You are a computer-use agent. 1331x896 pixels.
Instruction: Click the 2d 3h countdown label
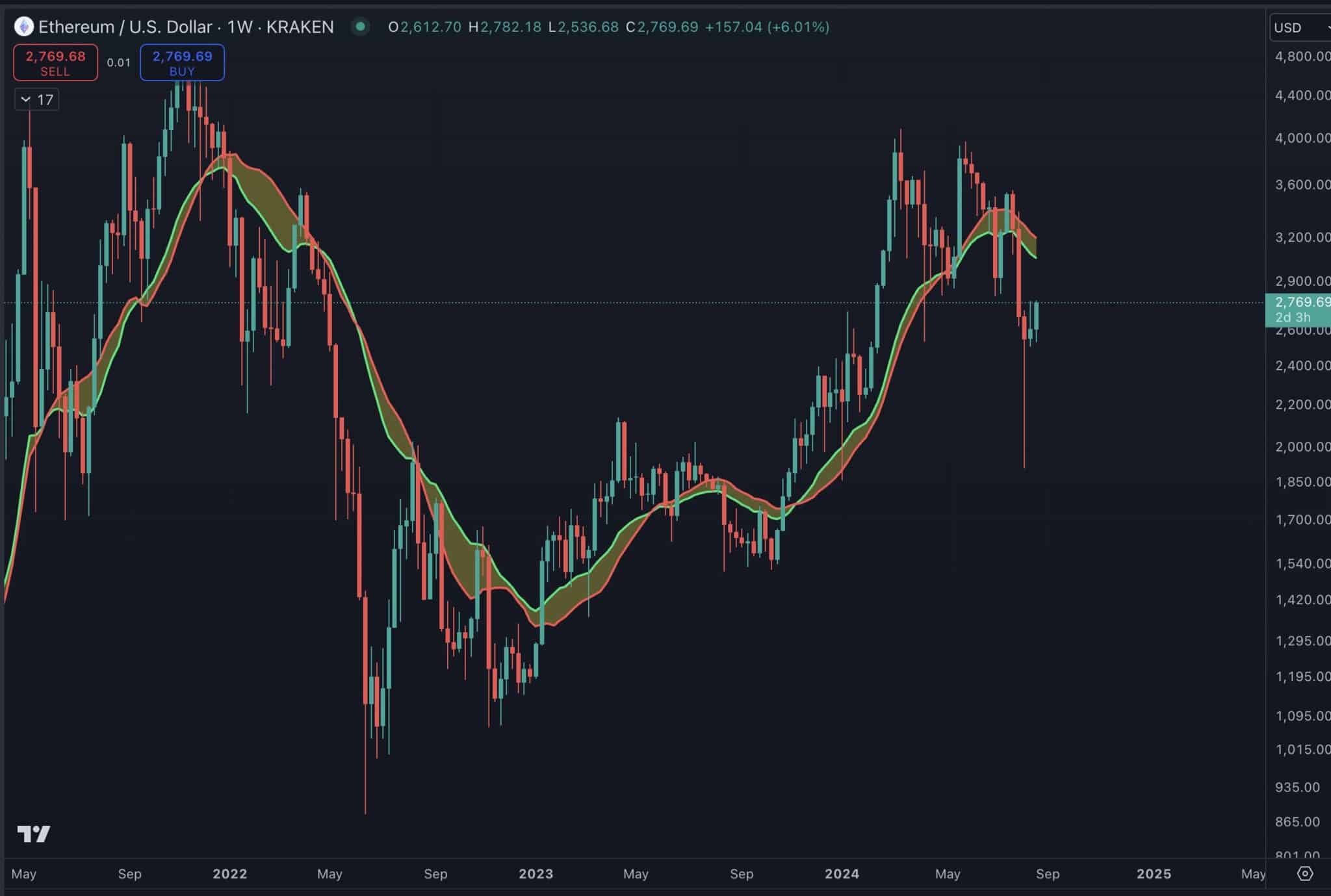1293,317
